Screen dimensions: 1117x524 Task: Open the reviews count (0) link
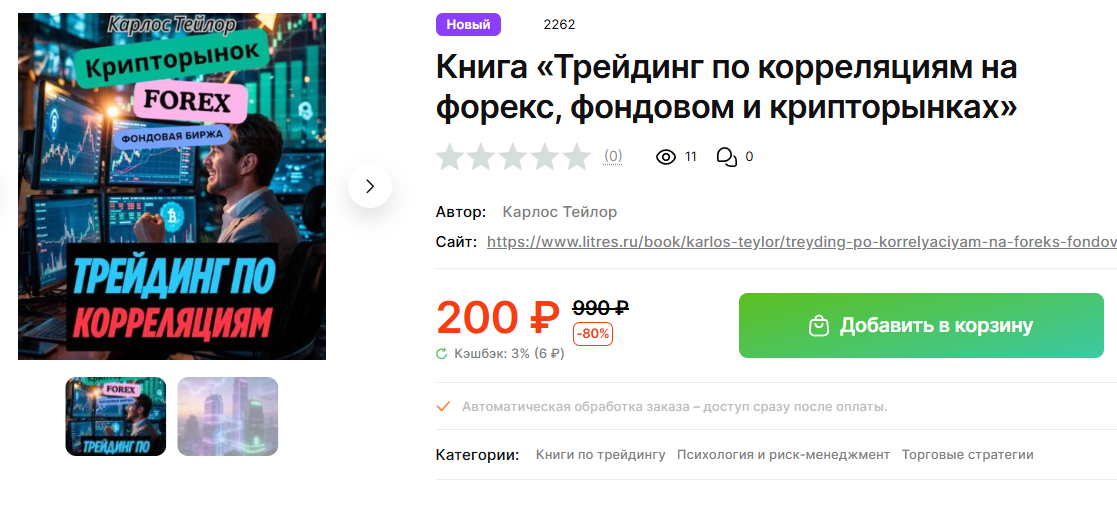coord(613,157)
